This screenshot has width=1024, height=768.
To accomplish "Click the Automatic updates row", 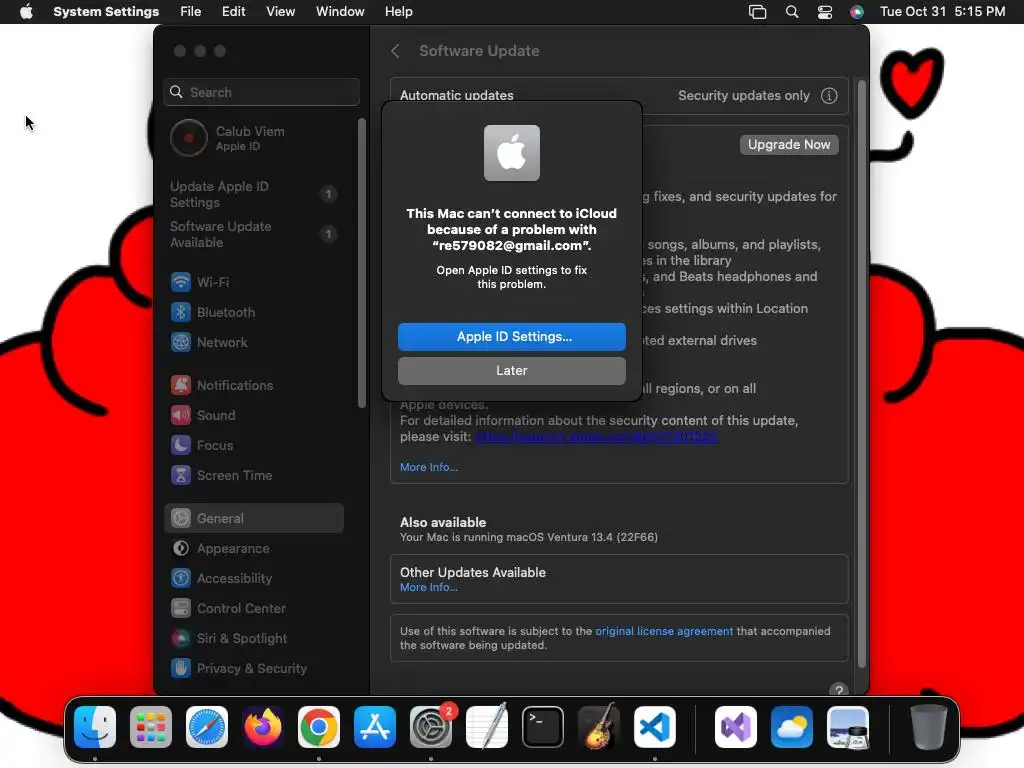I will pos(619,96).
